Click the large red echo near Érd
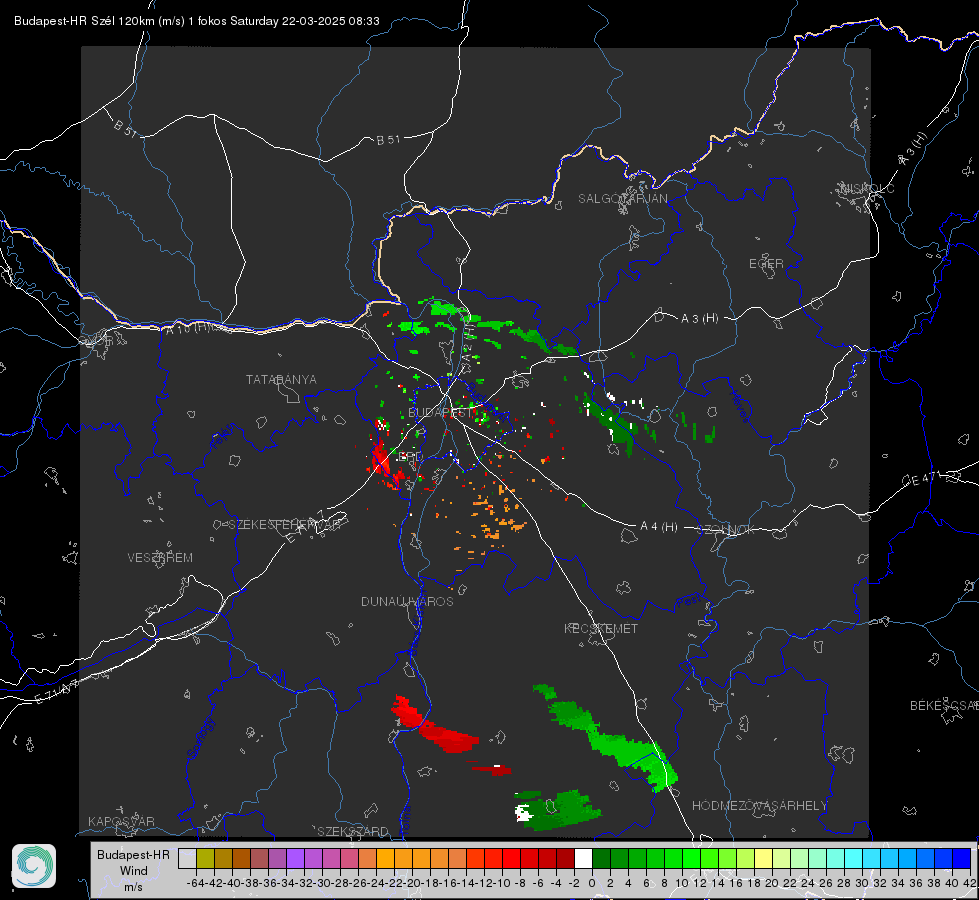Viewport: 979px width, 900px height. point(381,461)
